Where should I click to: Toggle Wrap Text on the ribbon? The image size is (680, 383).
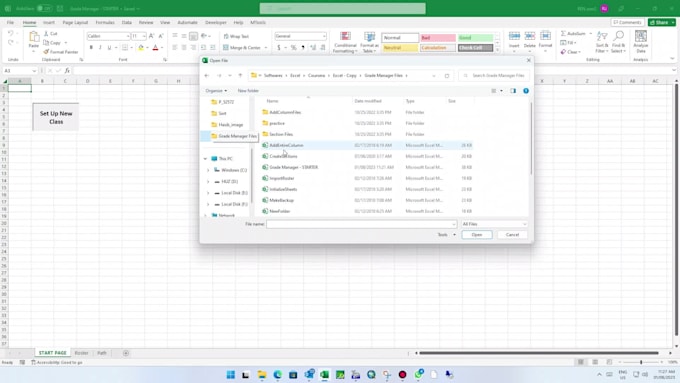pyautogui.click(x=236, y=36)
